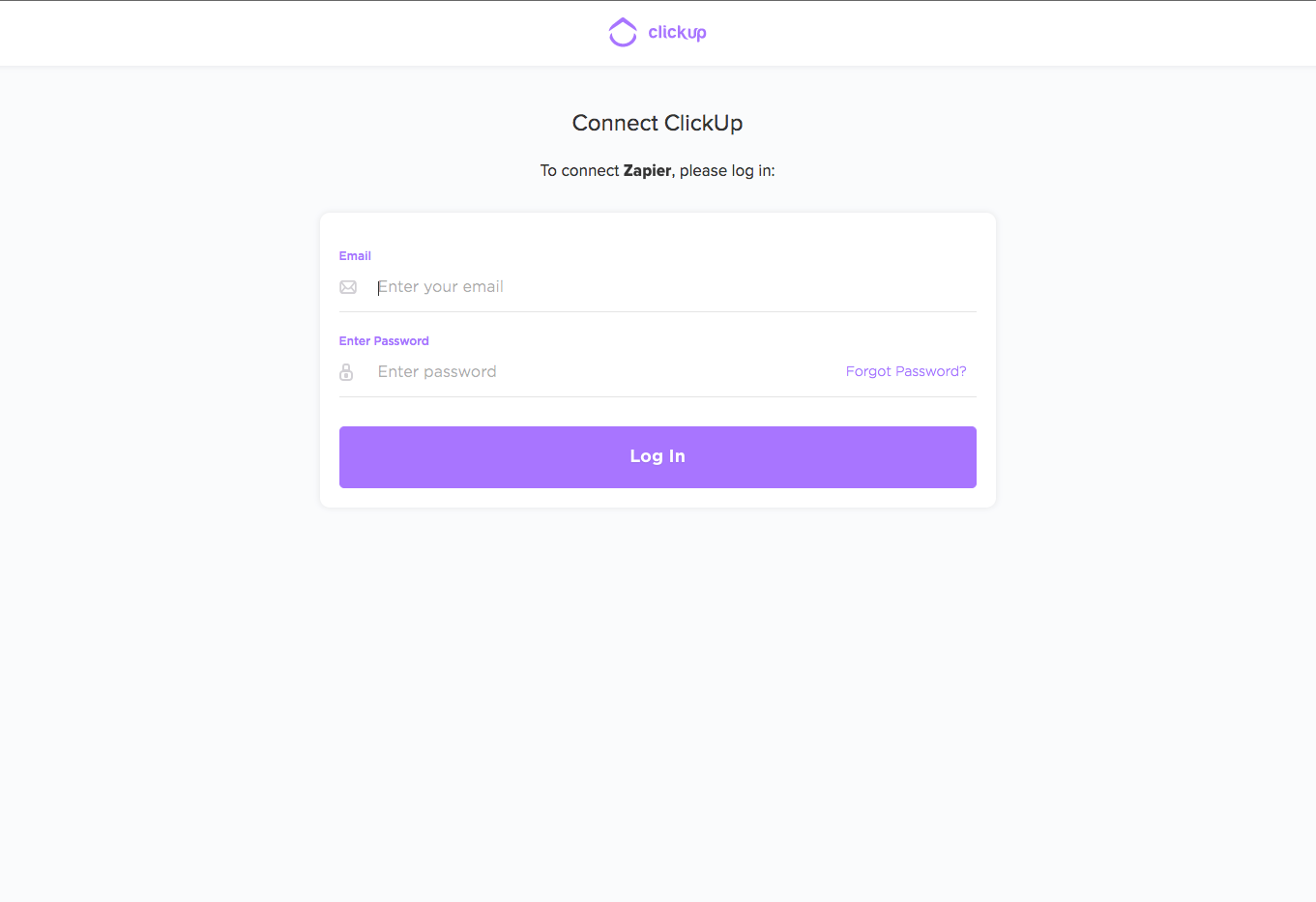Click the underline beneath the password field
1316x902 pixels.
(x=658, y=396)
